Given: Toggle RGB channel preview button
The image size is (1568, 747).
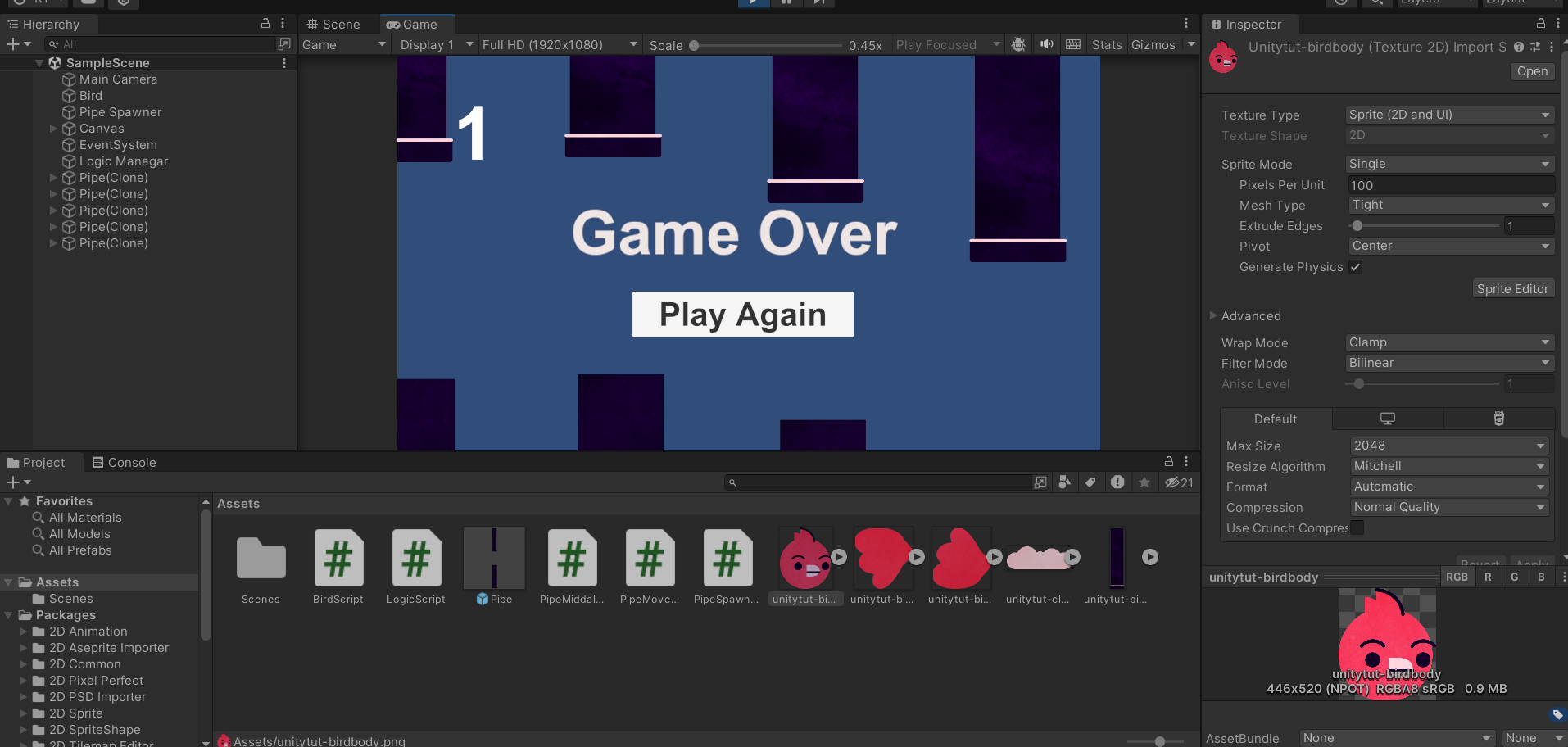Looking at the screenshot, I should click(1457, 577).
